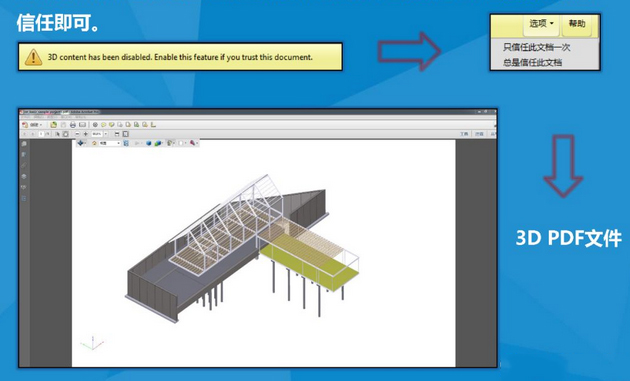Viewport: 630px width, 381px height.
Task: Open the layers panel in left sidebar
Action: (24, 176)
